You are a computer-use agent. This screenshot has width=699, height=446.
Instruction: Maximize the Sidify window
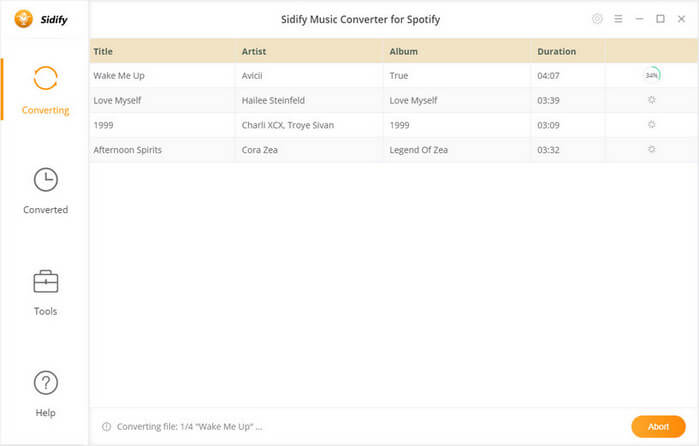pos(660,19)
